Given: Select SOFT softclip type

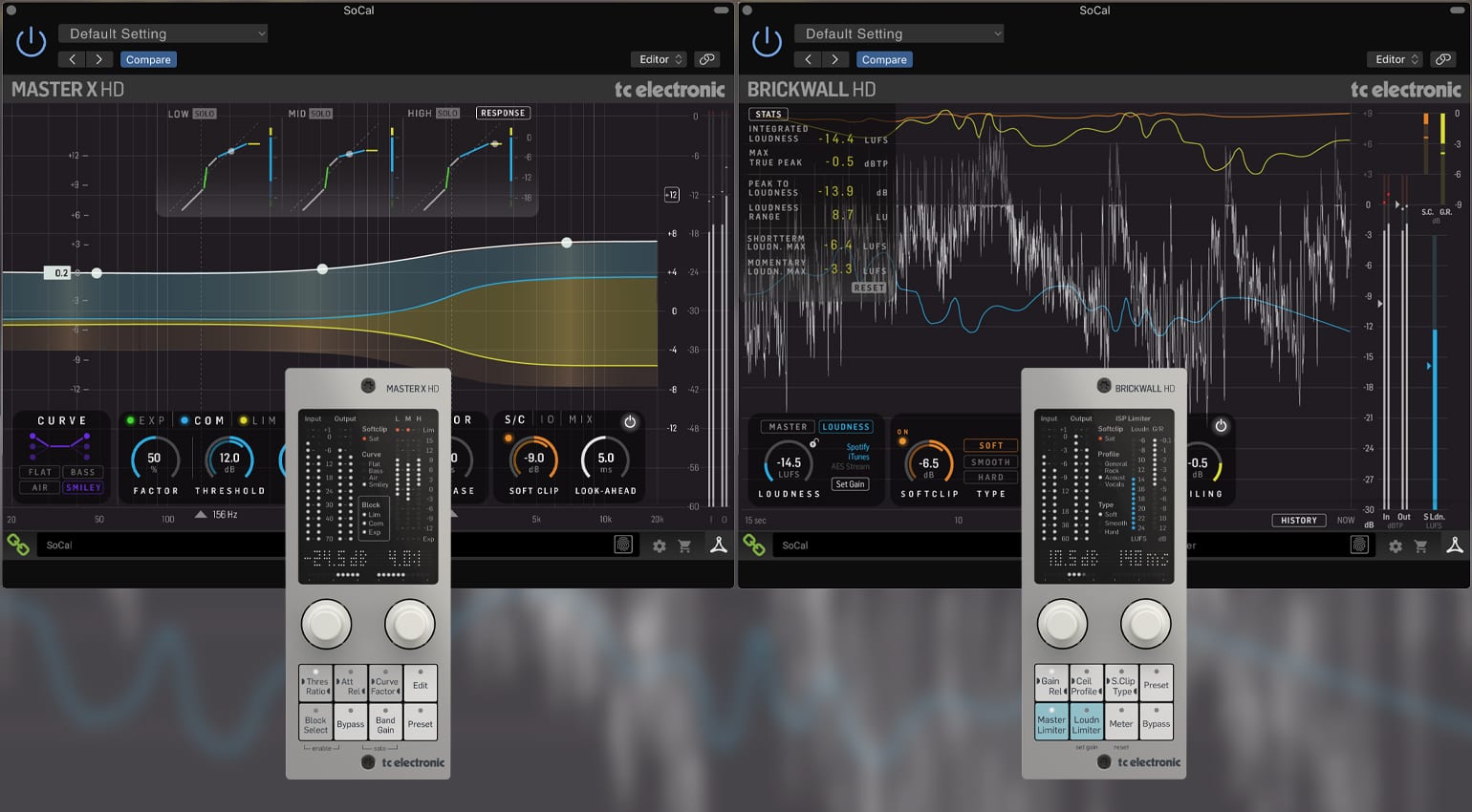Looking at the screenshot, I should [991, 446].
